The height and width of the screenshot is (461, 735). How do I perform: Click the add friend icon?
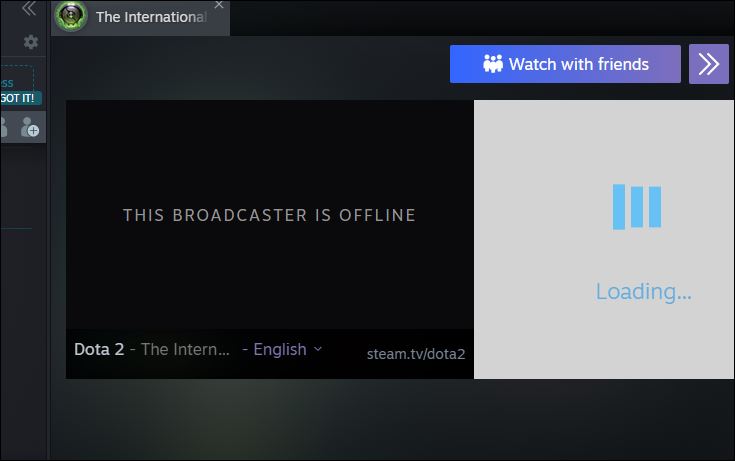click(30, 127)
